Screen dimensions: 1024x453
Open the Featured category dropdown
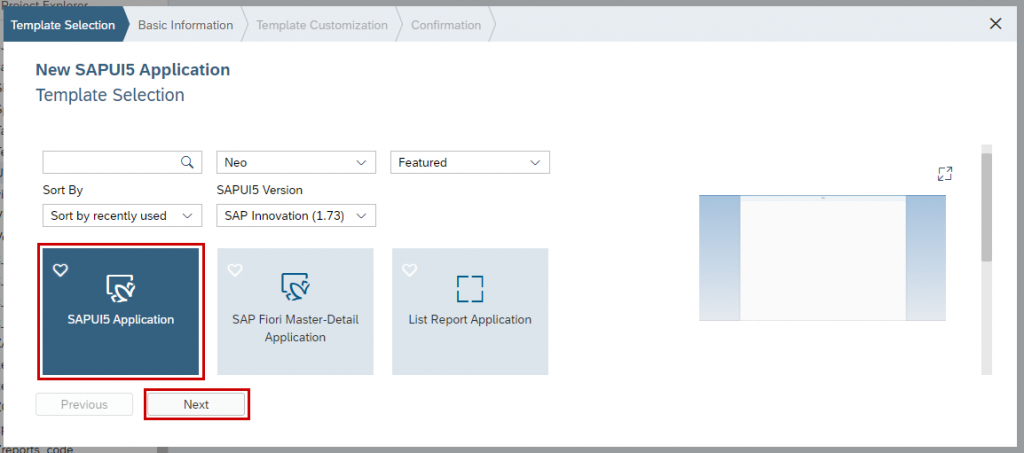[470, 163]
